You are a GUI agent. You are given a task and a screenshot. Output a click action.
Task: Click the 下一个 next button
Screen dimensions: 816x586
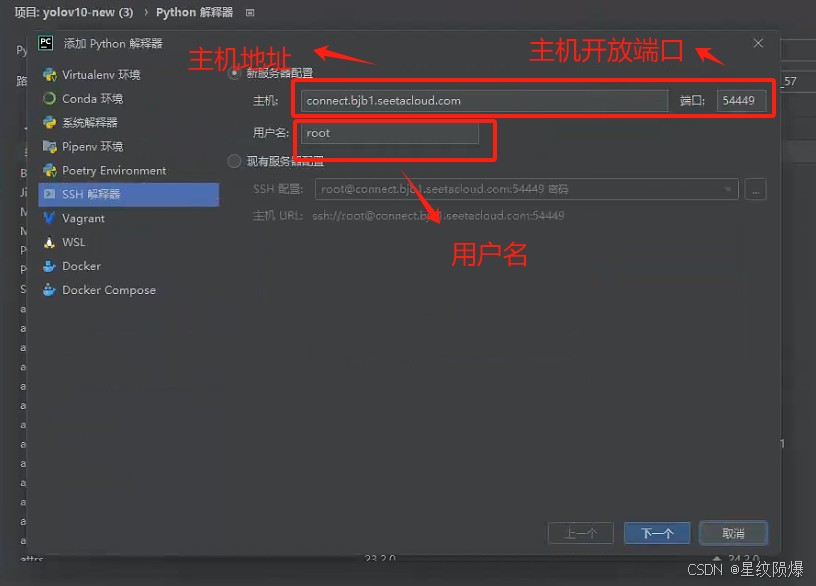coord(657,533)
